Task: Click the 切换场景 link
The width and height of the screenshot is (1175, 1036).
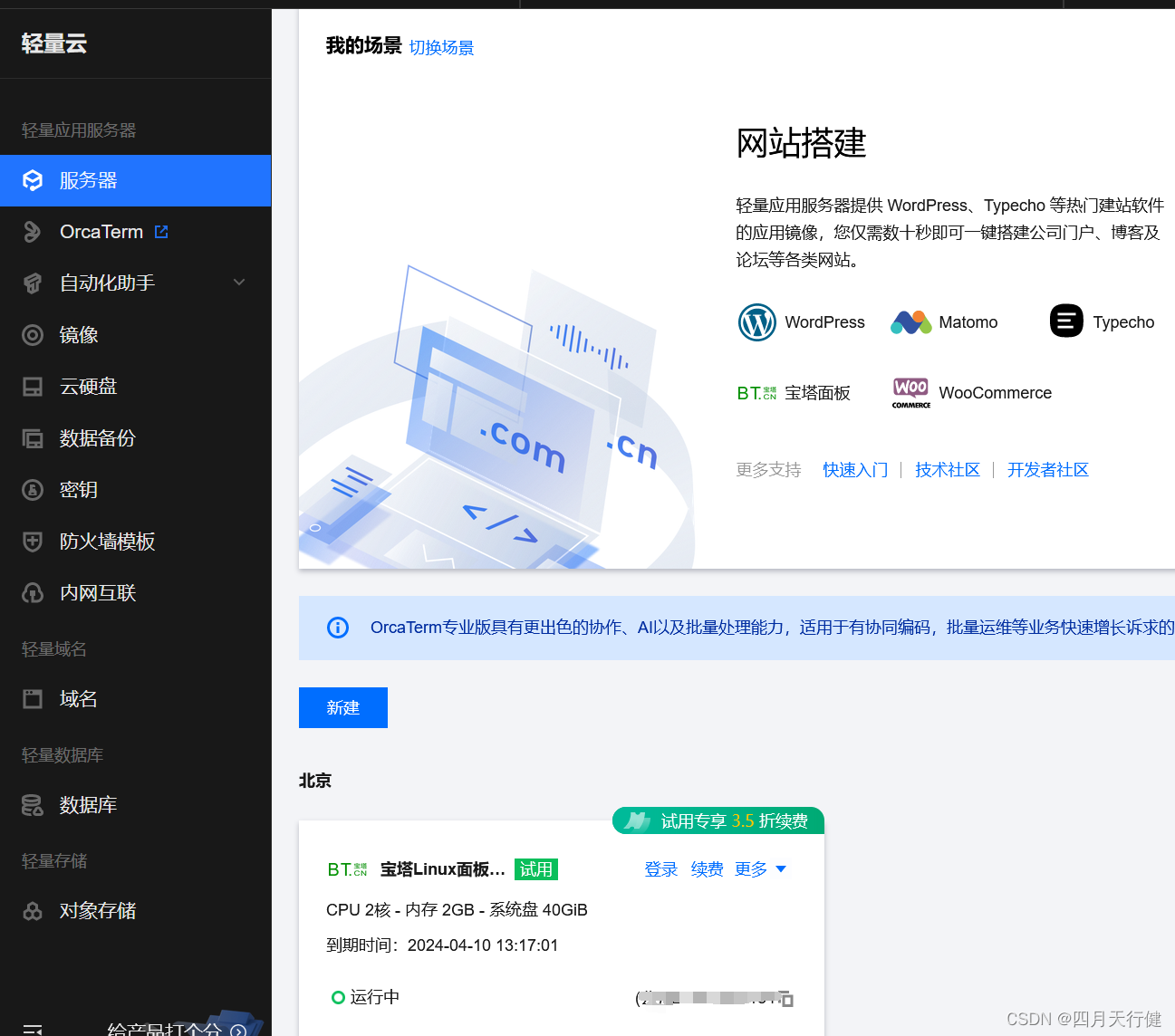Action: coord(441,48)
